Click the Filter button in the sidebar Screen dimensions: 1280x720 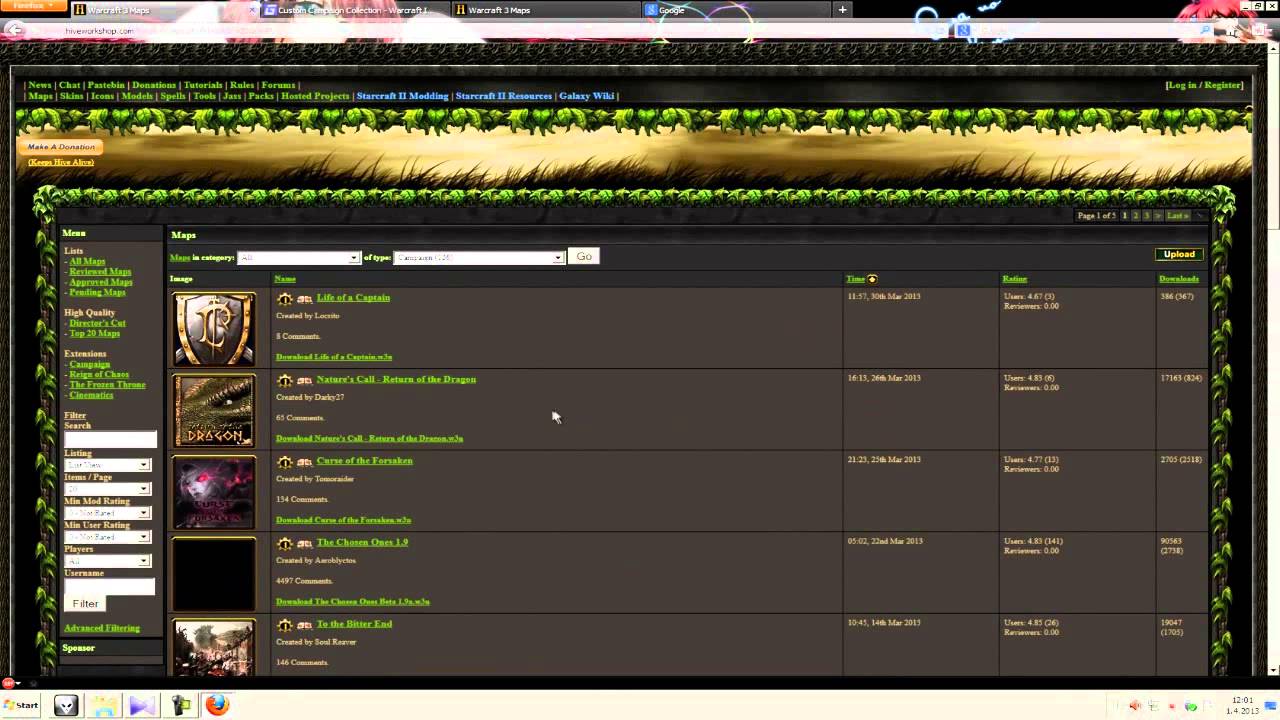pyautogui.click(x=85, y=603)
